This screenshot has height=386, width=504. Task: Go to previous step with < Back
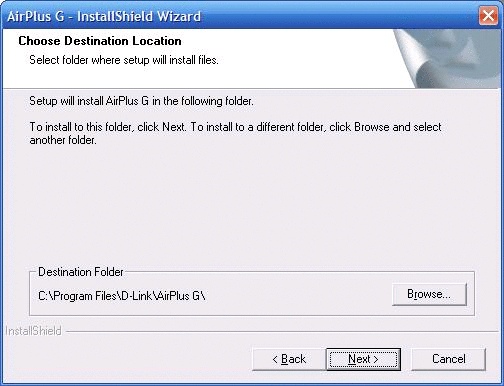[x=289, y=359]
